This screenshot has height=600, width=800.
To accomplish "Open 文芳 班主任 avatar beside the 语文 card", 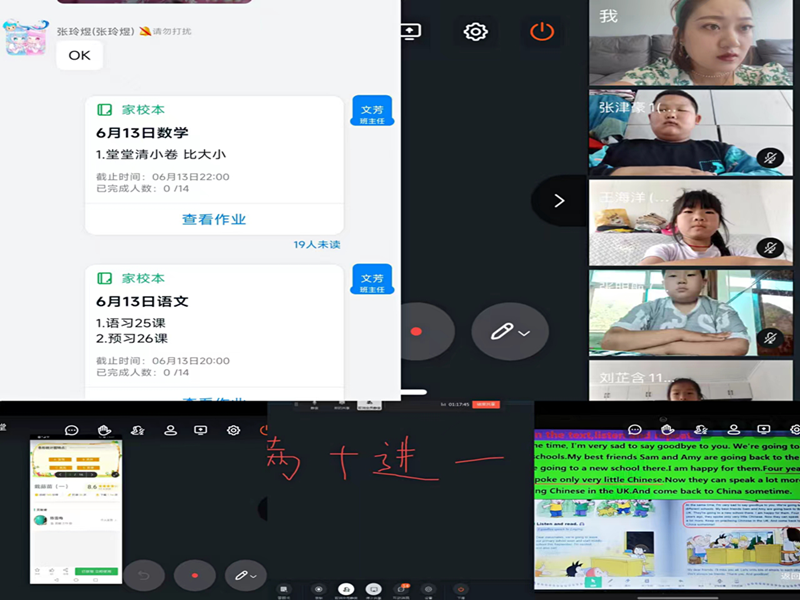I will tap(372, 279).
